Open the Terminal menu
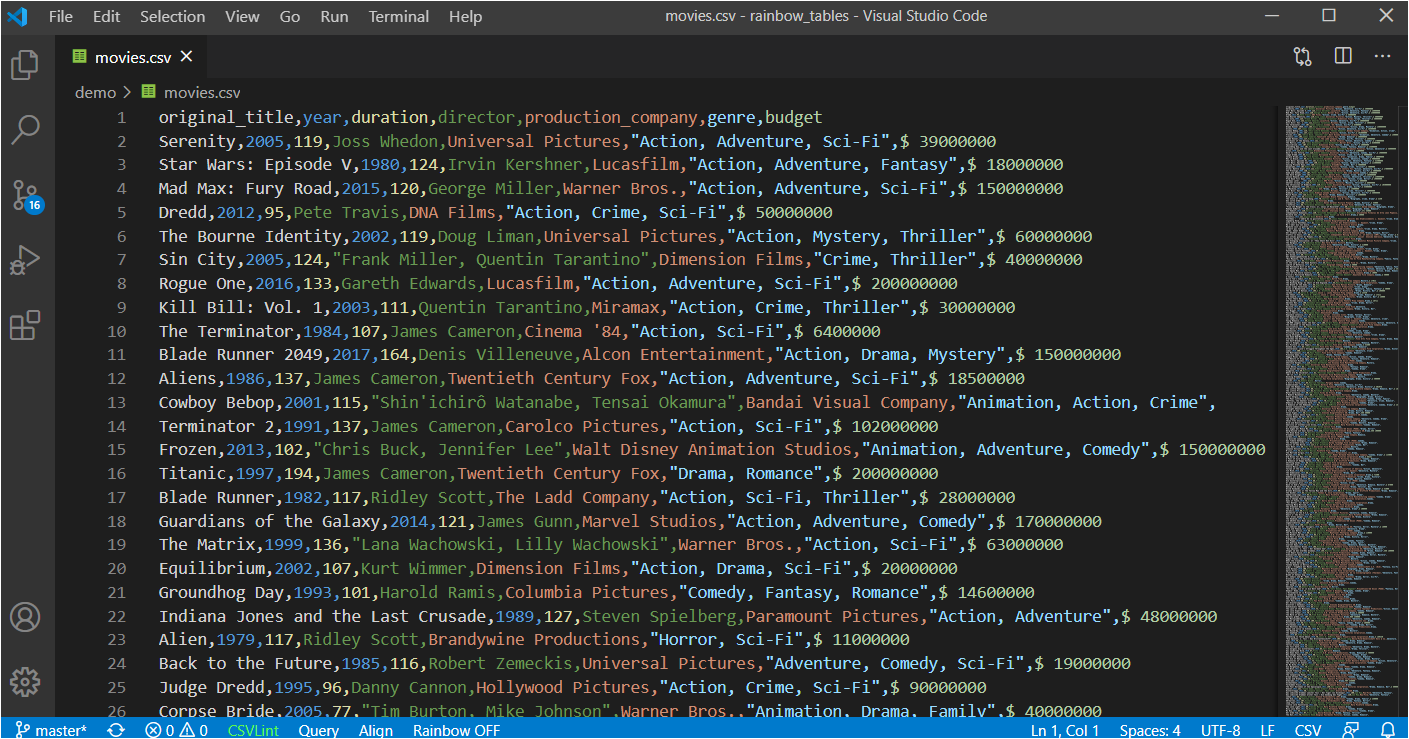 tap(398, 16)
